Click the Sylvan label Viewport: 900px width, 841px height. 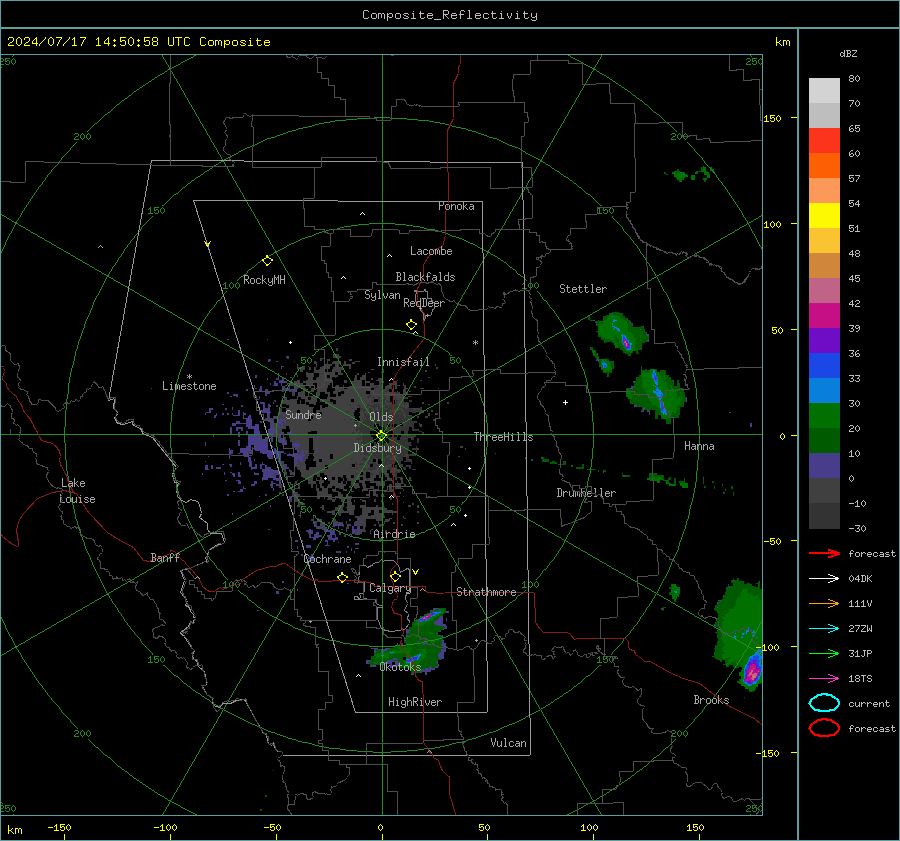tap(382, 295)
